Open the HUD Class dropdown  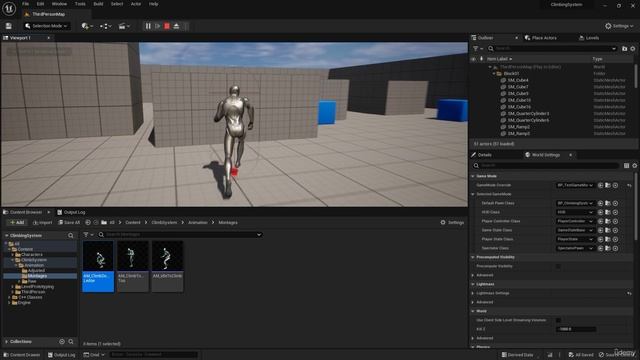click(x=575, y=212)
